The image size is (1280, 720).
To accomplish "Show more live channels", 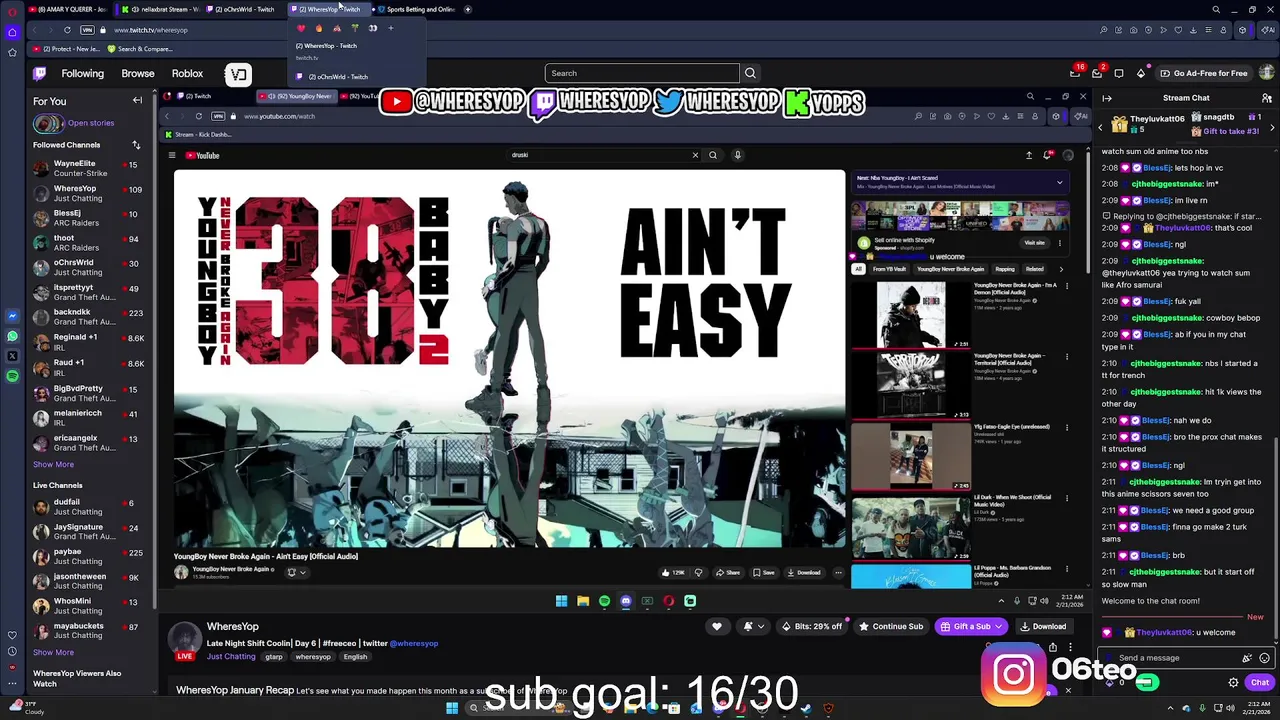I will tap(53, 652).
